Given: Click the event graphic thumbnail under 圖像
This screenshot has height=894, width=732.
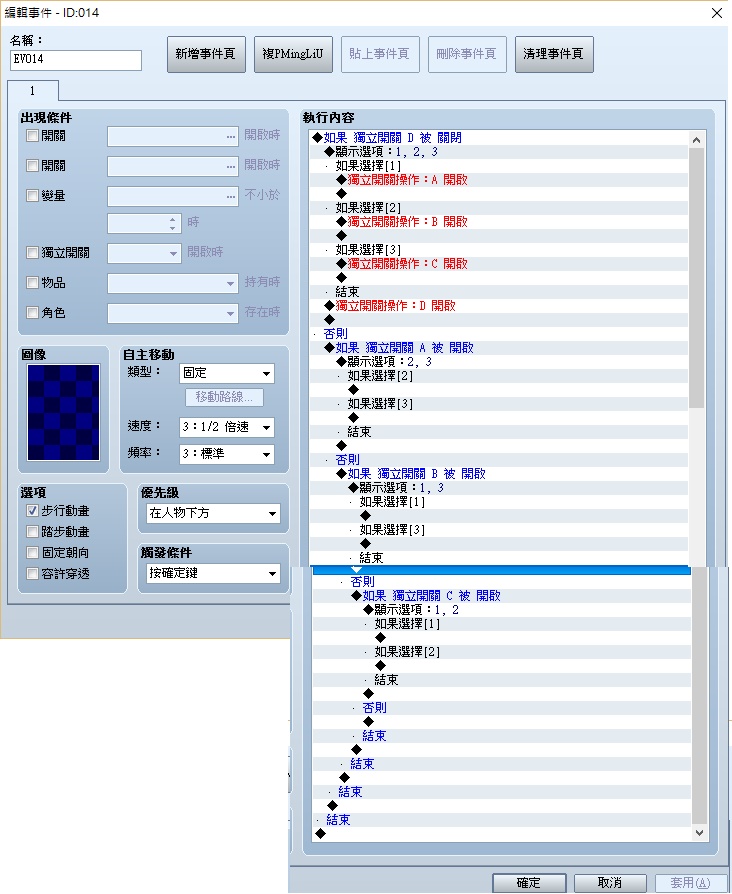Looking at the screenshot, I should [63, 412].
